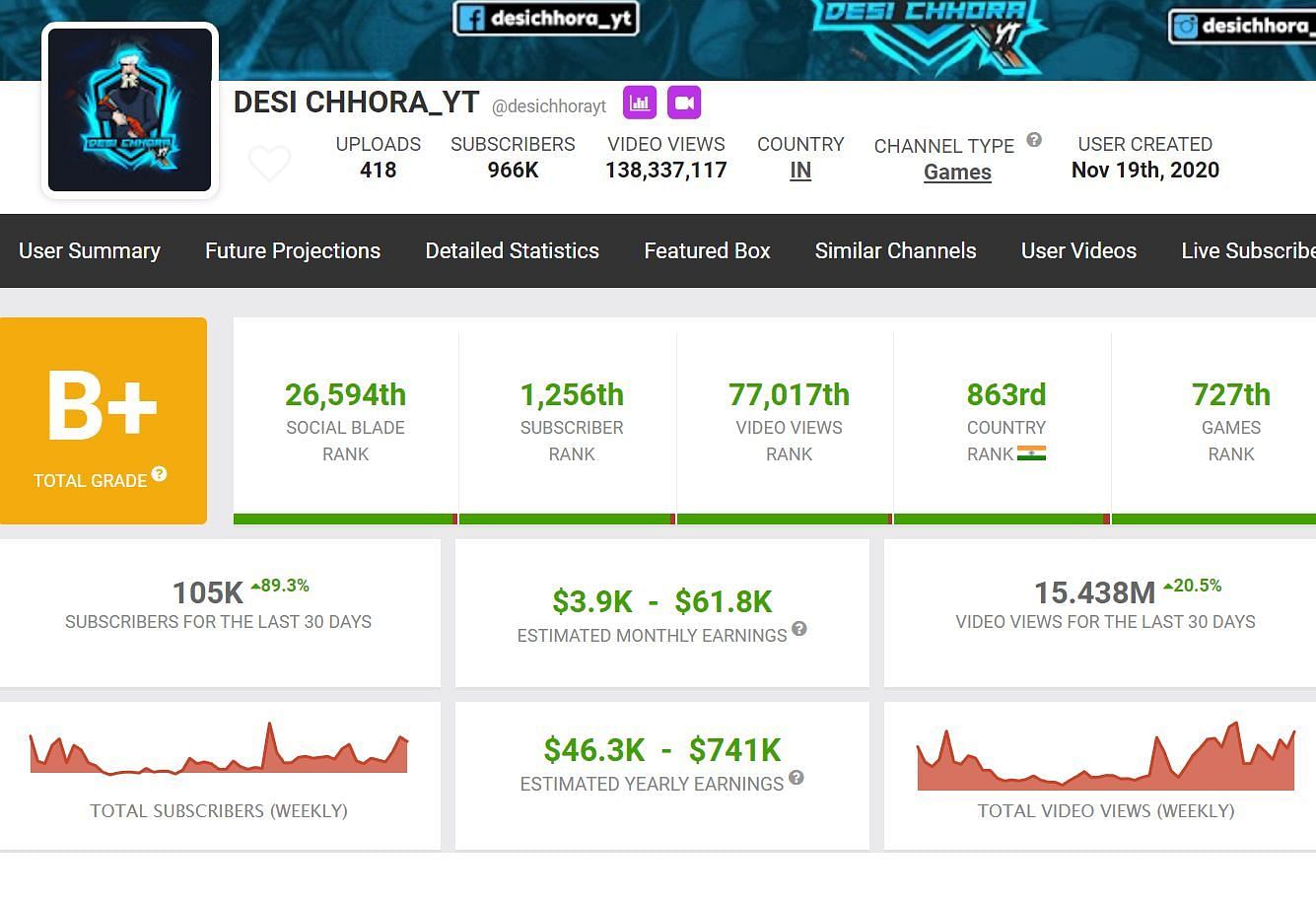Click the India flag beside Country Rank

(1031, 453)
